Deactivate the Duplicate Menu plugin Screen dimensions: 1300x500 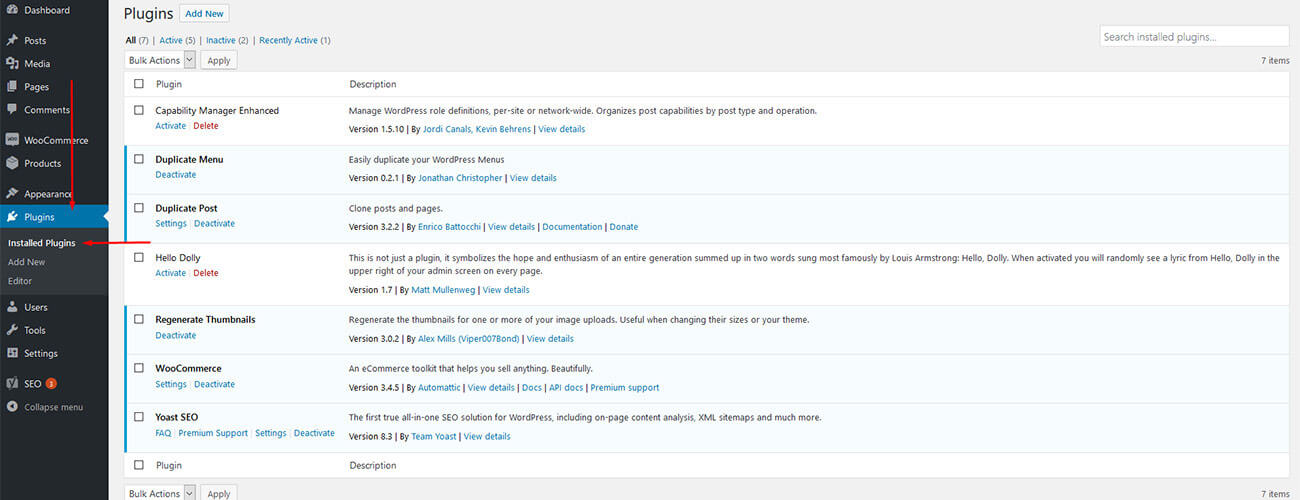point(176,175)
